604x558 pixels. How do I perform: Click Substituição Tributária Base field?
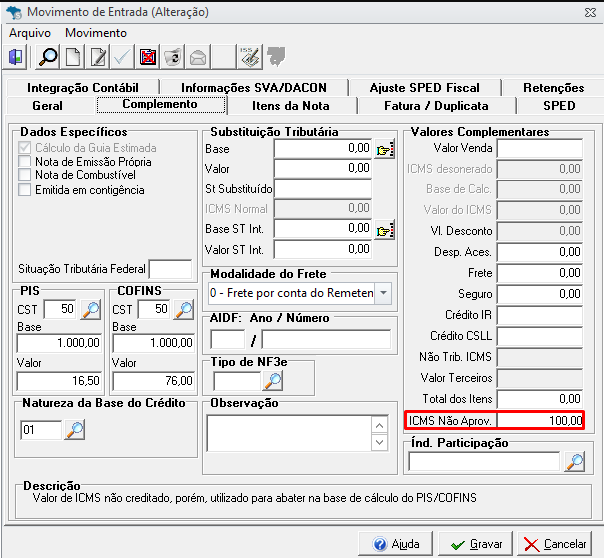click(323, 148)
